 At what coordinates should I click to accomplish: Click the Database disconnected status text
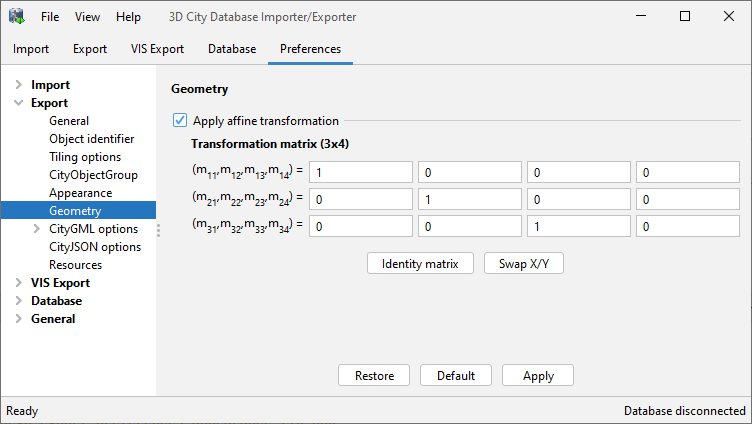684,411
